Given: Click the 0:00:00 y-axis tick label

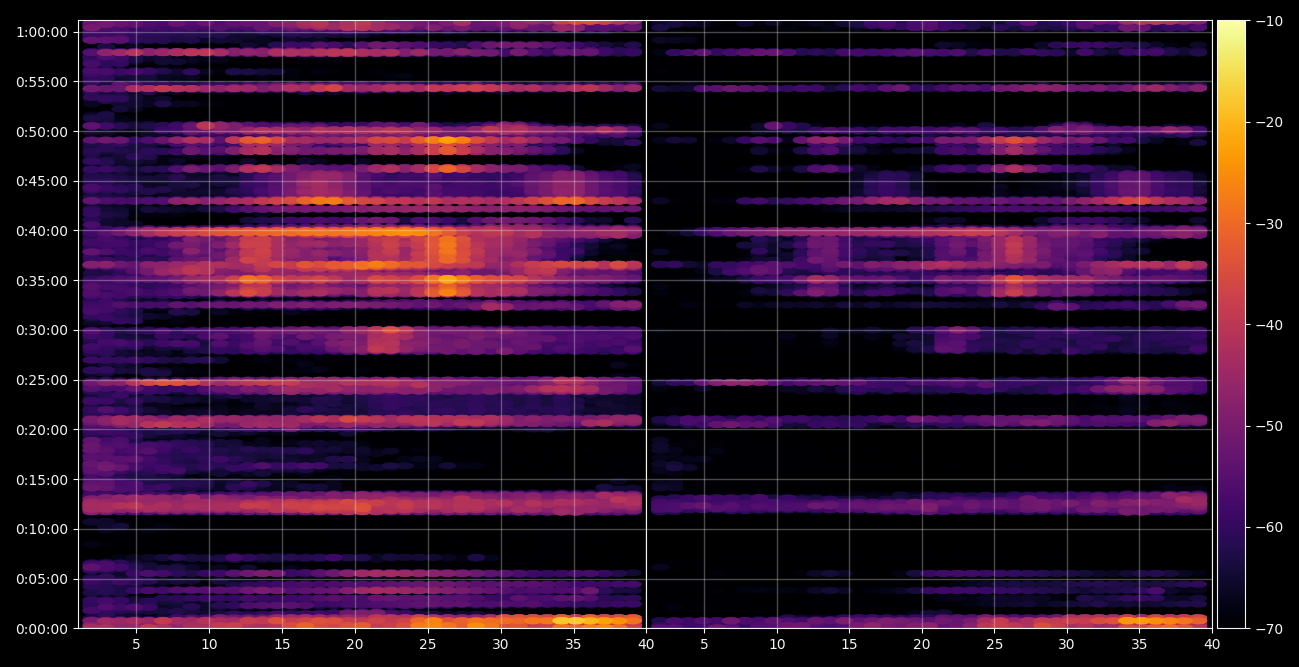Looking at the screenshot, I should click(x=42, y=628).
